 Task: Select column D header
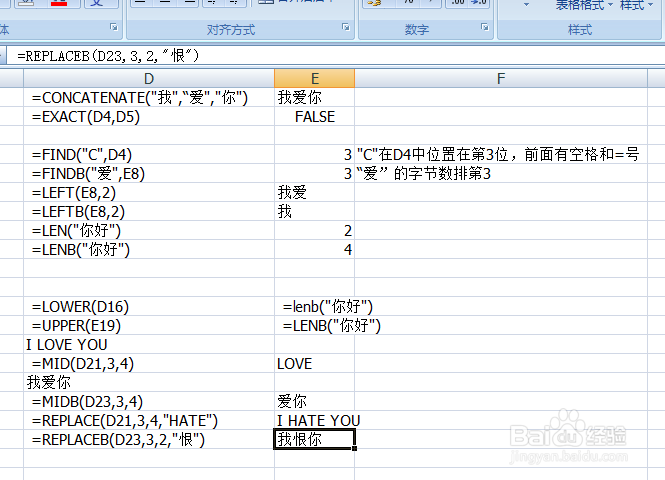tap(149, 78)
